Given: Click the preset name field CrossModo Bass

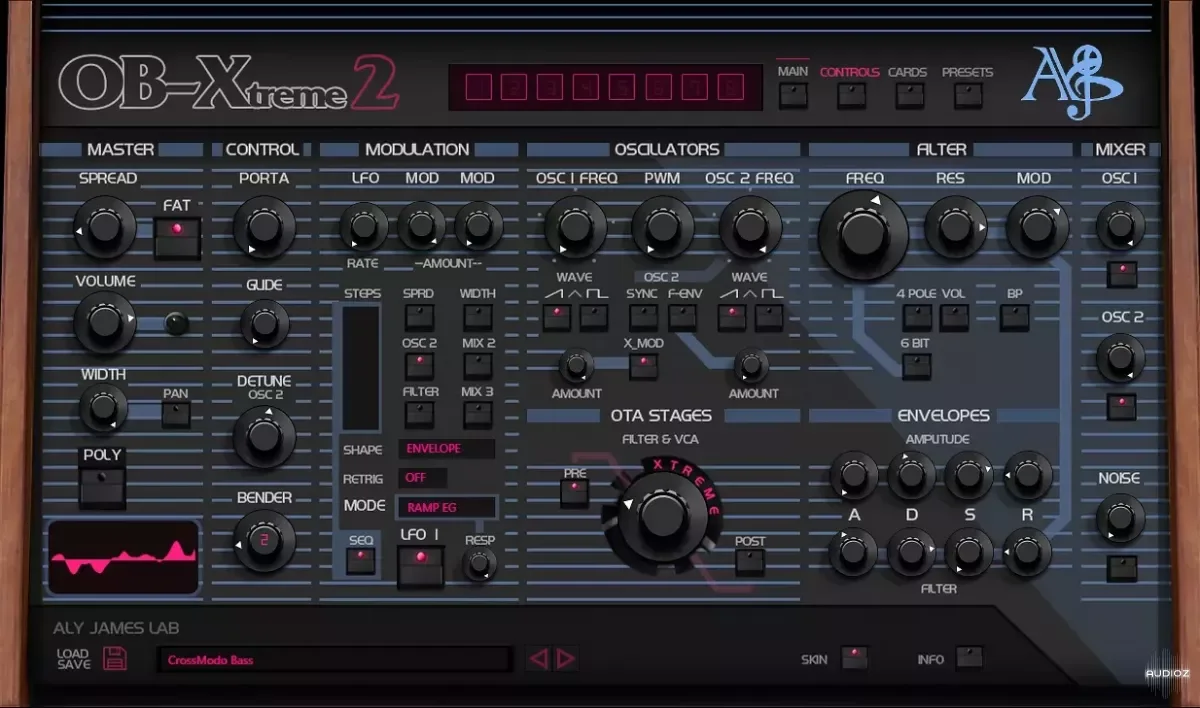Looking at the screenshot, I should click(x=334, y=660).
